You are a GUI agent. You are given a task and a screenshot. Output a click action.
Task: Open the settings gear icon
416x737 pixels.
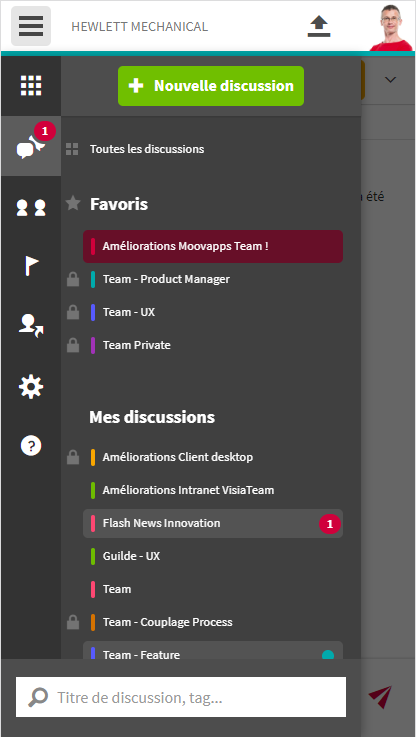[31, 387]
